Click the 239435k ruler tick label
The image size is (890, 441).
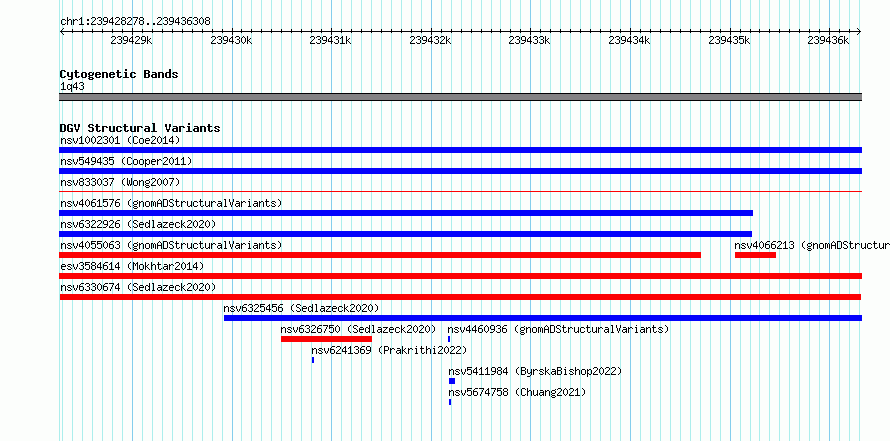point(729,40)
